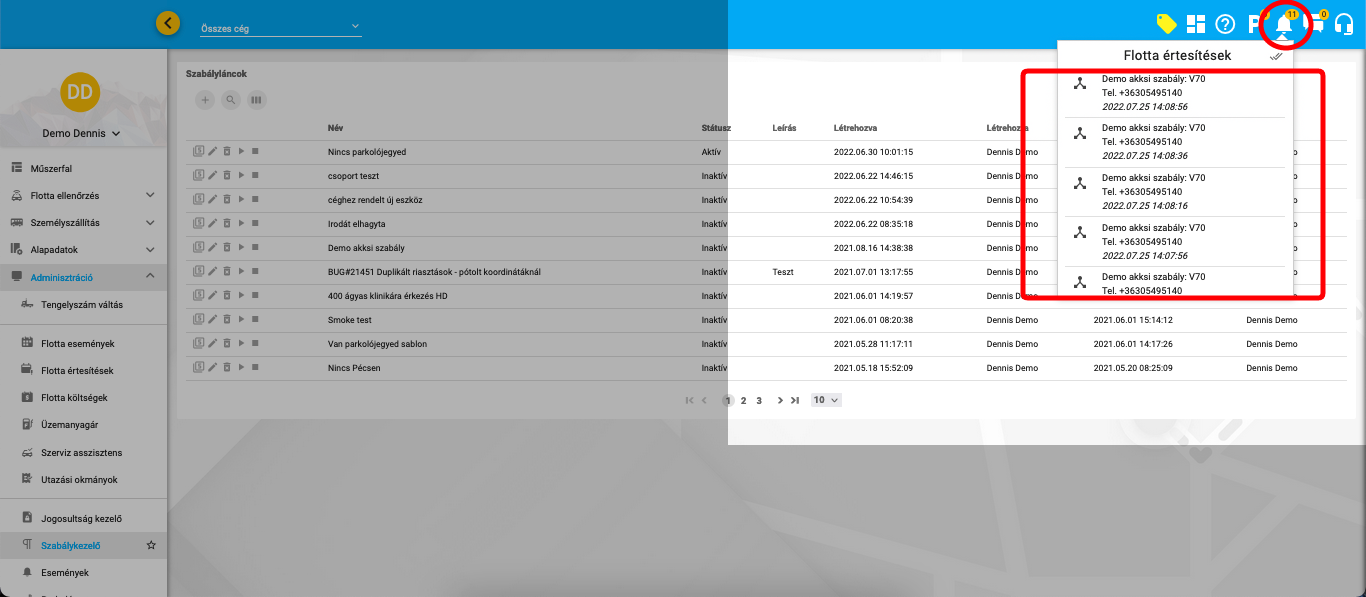Go to page 2 of the table

click(743, 400)
